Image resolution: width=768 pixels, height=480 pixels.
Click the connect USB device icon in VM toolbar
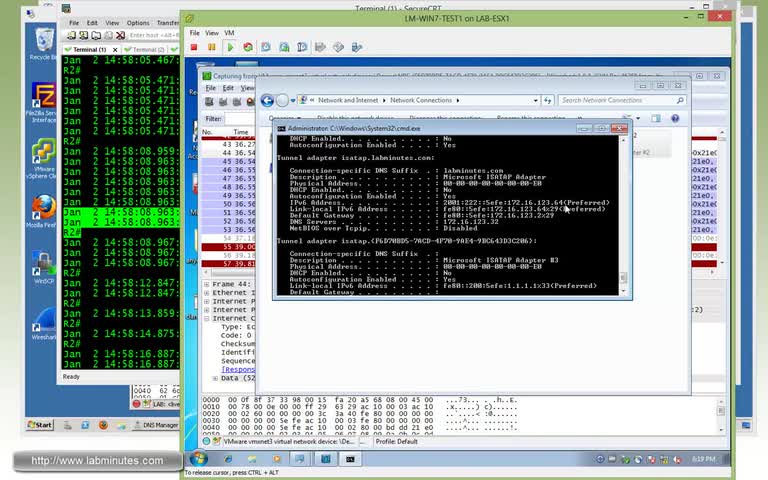tap(357, 48)
